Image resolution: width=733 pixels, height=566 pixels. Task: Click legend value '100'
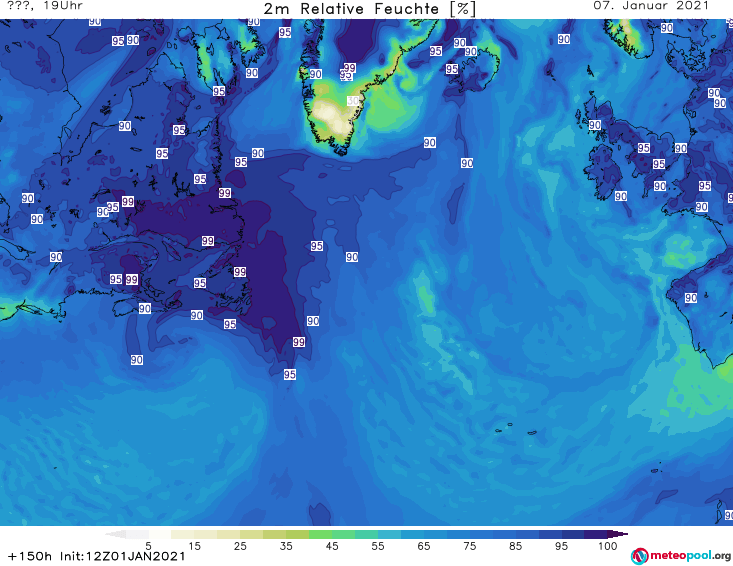coord(608,546)
